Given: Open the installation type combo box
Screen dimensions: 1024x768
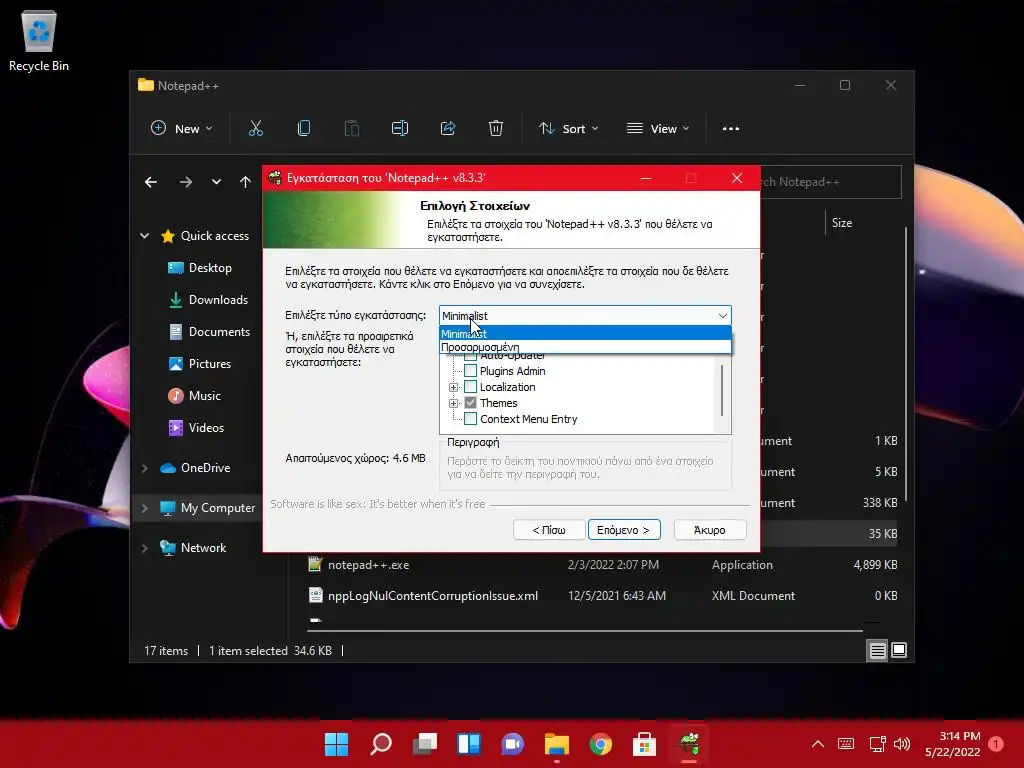Looking at the screenshot, I should point(585,315).
